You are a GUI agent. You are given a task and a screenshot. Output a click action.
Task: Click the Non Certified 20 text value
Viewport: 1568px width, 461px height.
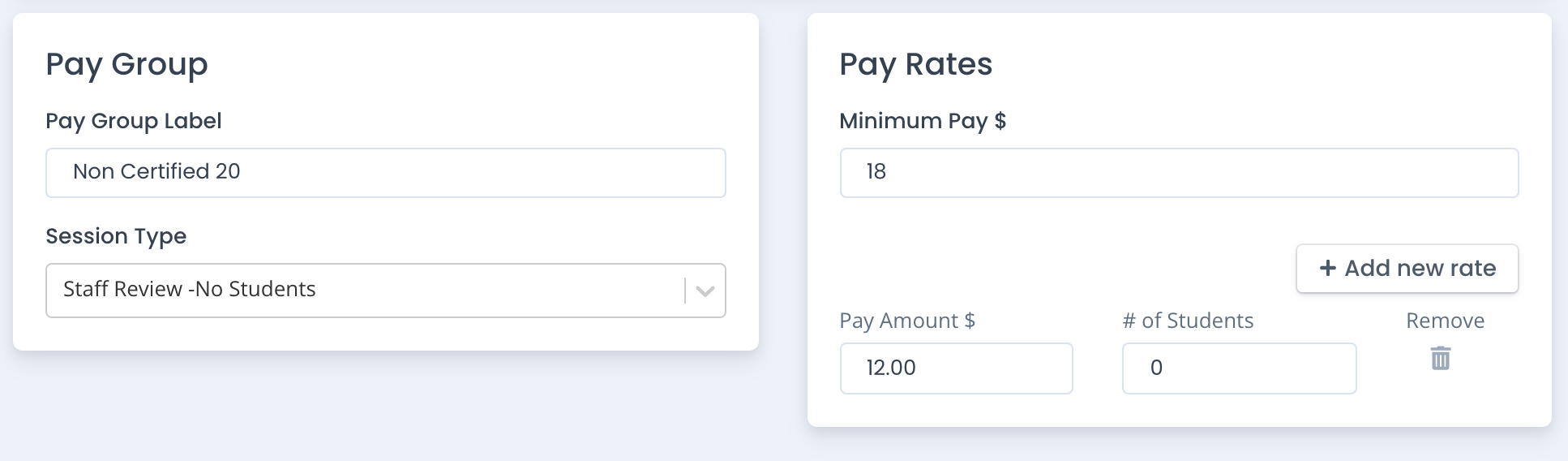pos(156,171)
